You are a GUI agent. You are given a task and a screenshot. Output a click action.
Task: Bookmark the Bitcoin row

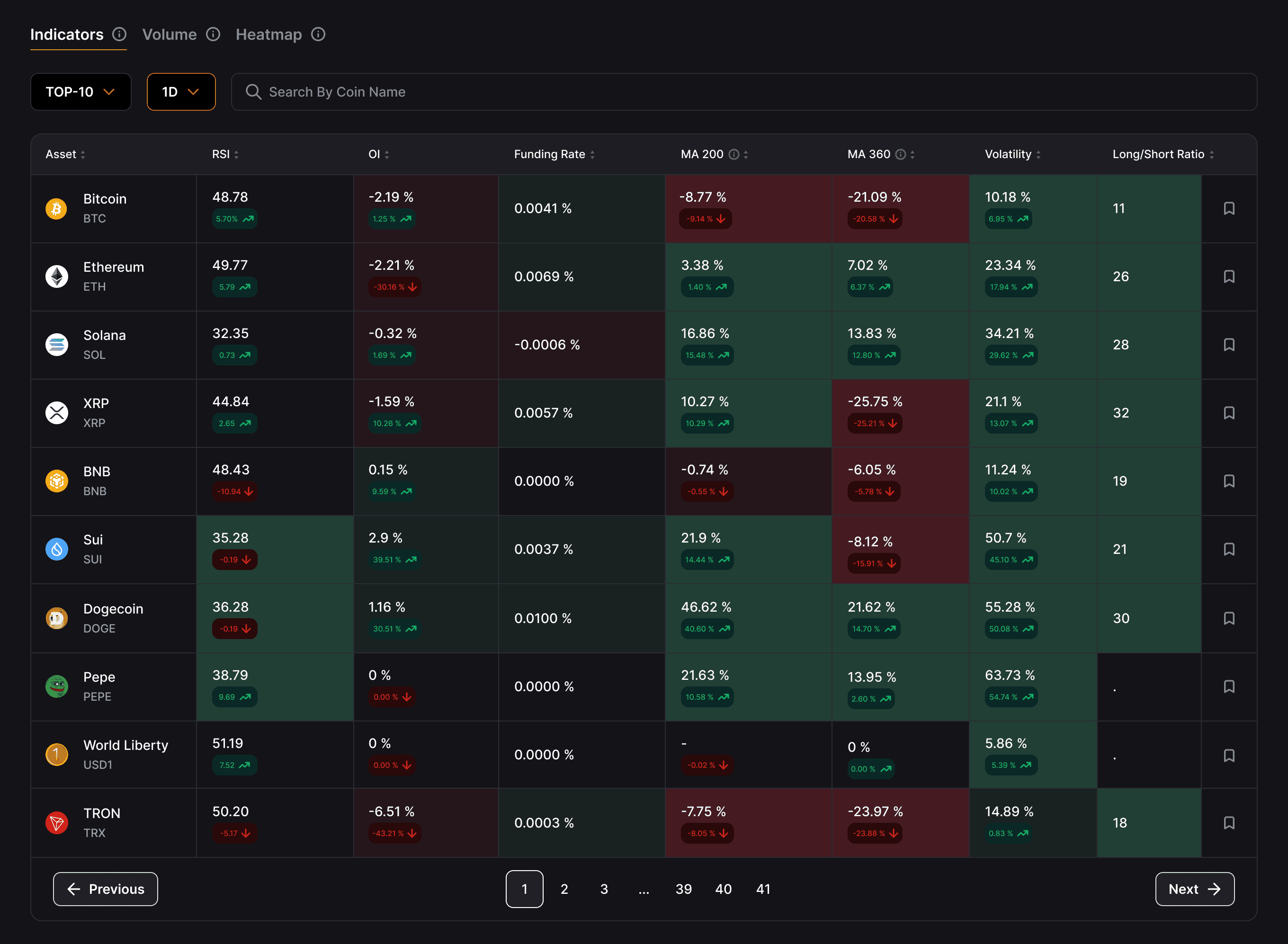[x=1229, y=209]
